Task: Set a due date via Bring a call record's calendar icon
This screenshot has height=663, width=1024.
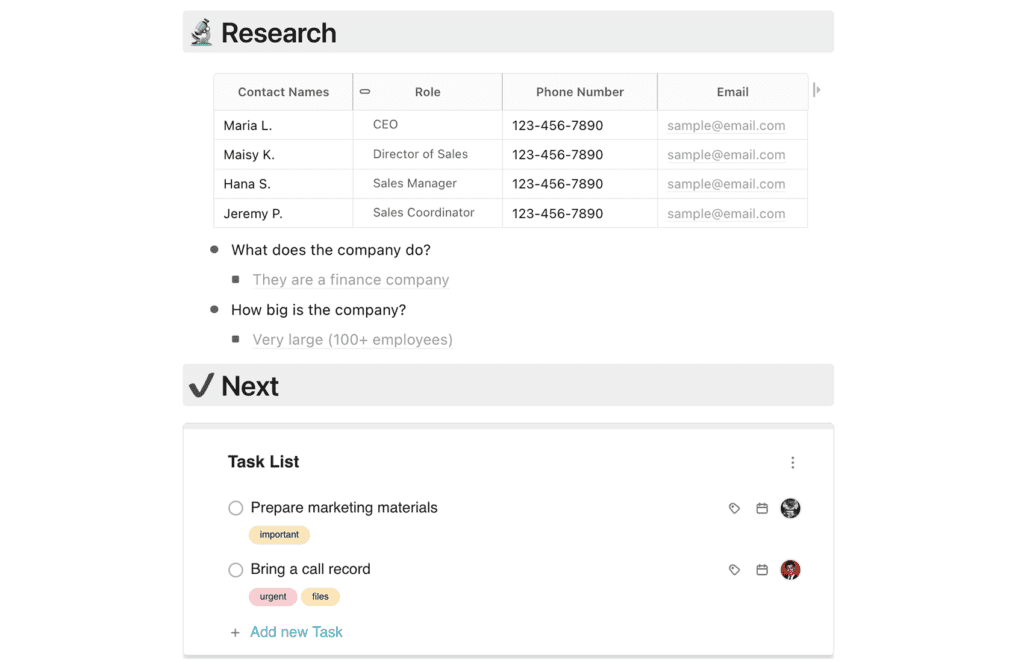Action: (762, 569)
